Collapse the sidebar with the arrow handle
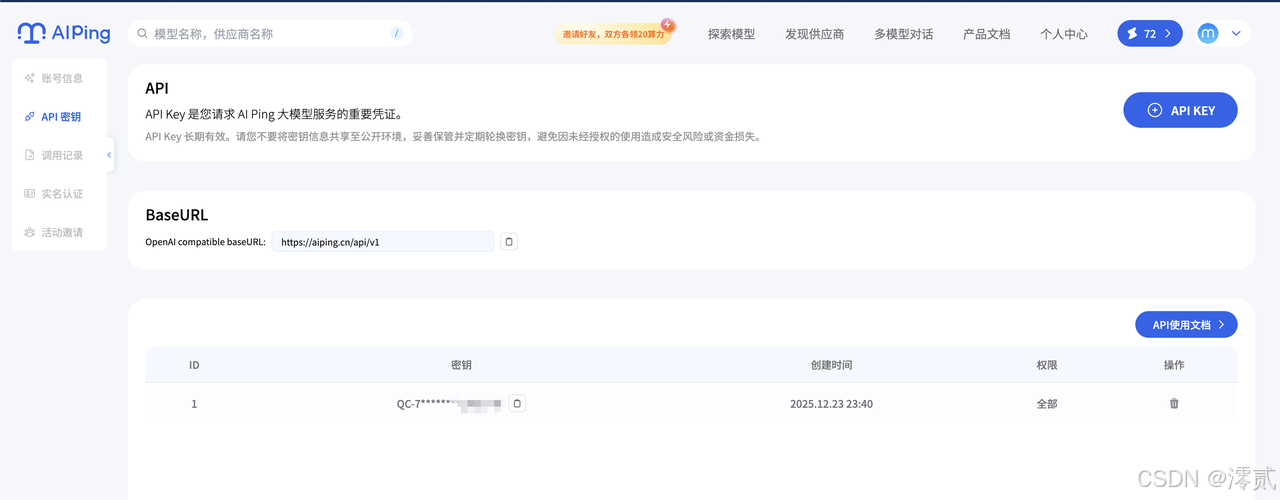1280x500 pixels. coord(109,155)
